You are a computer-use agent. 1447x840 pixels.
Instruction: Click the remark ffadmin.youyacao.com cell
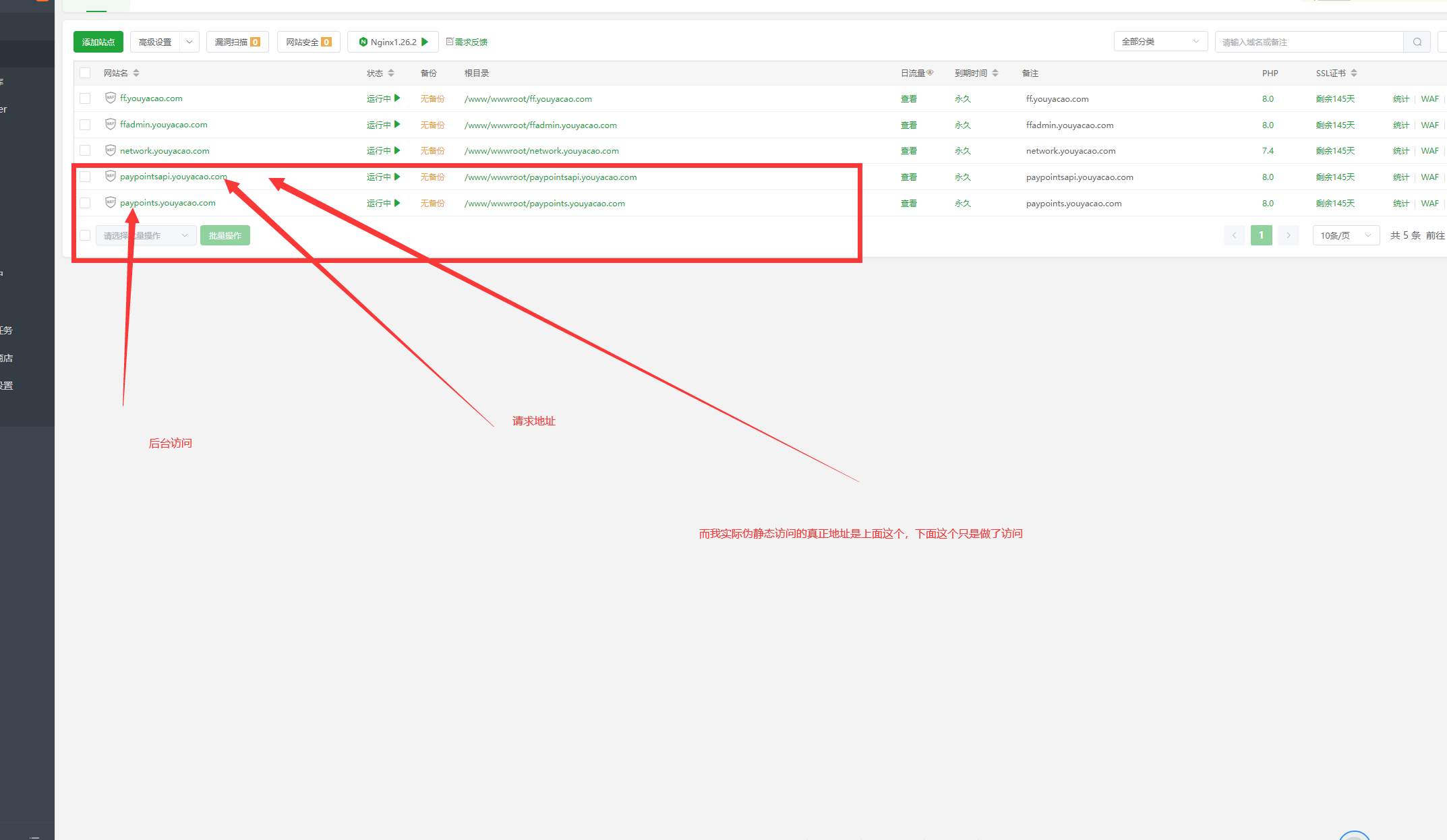tap(1070, 125)
